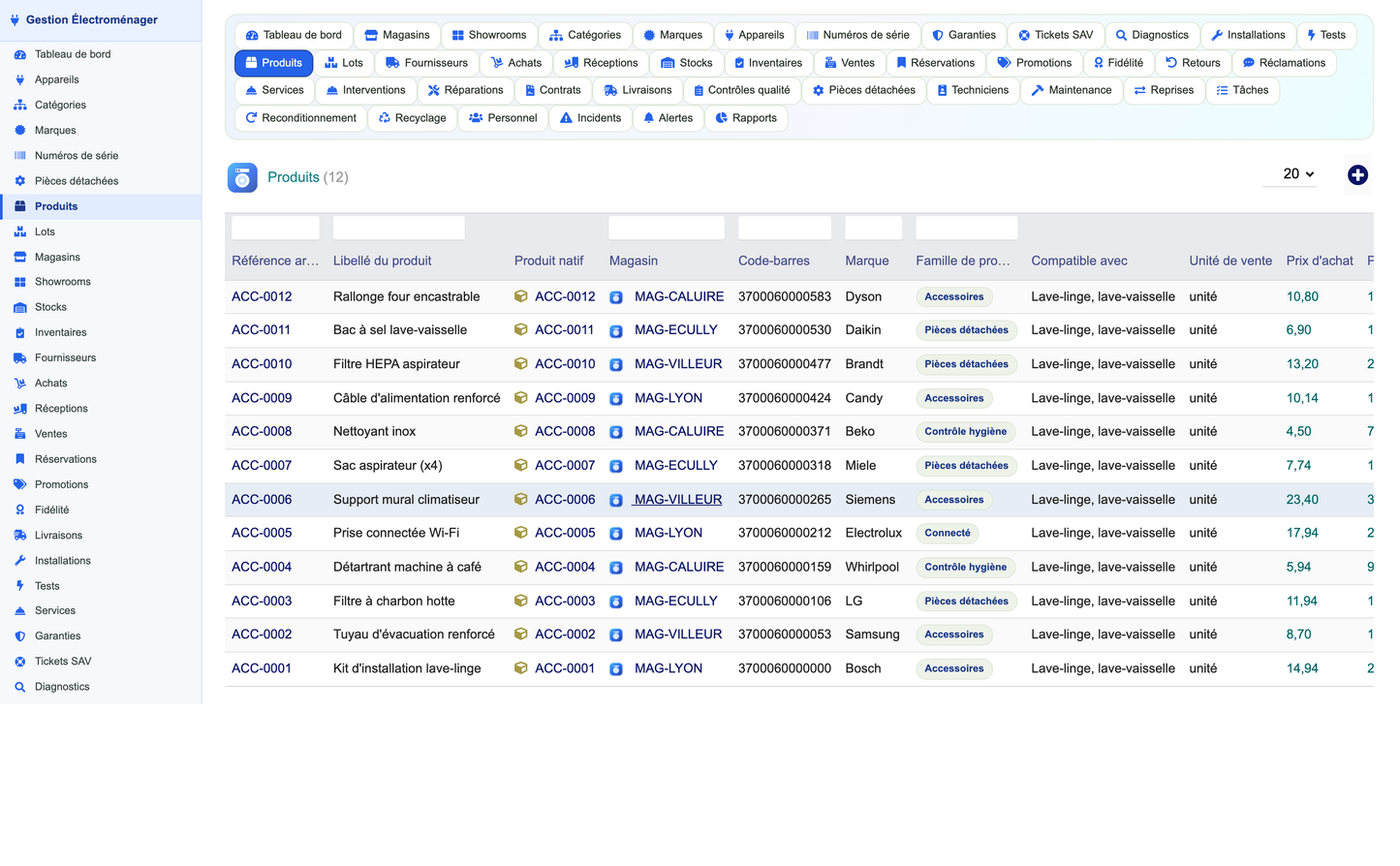Open the Alertes tab
This screenshot has height=866, width=1400.
tap(668, 118)
